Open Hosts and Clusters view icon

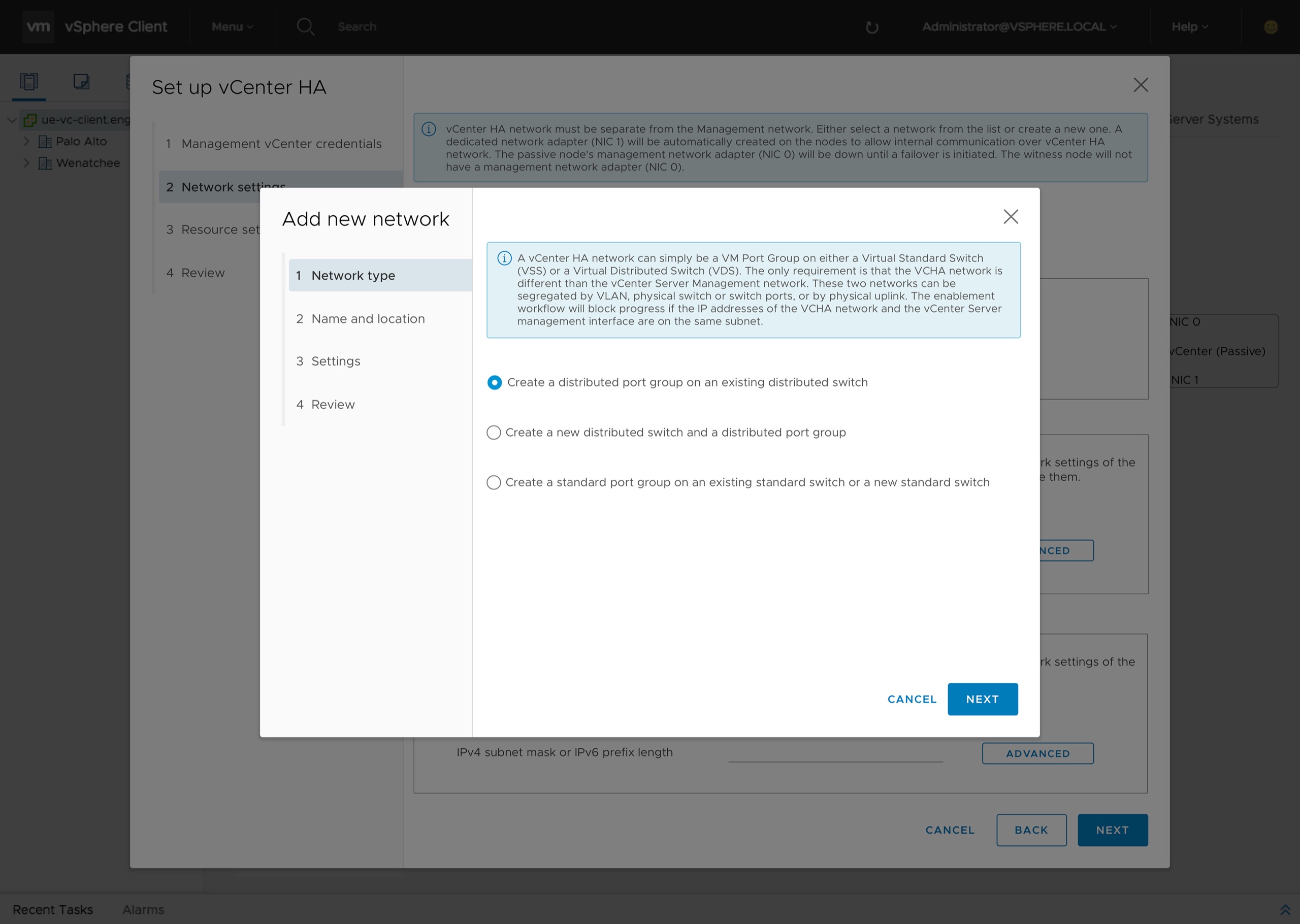tap(28, 82)
